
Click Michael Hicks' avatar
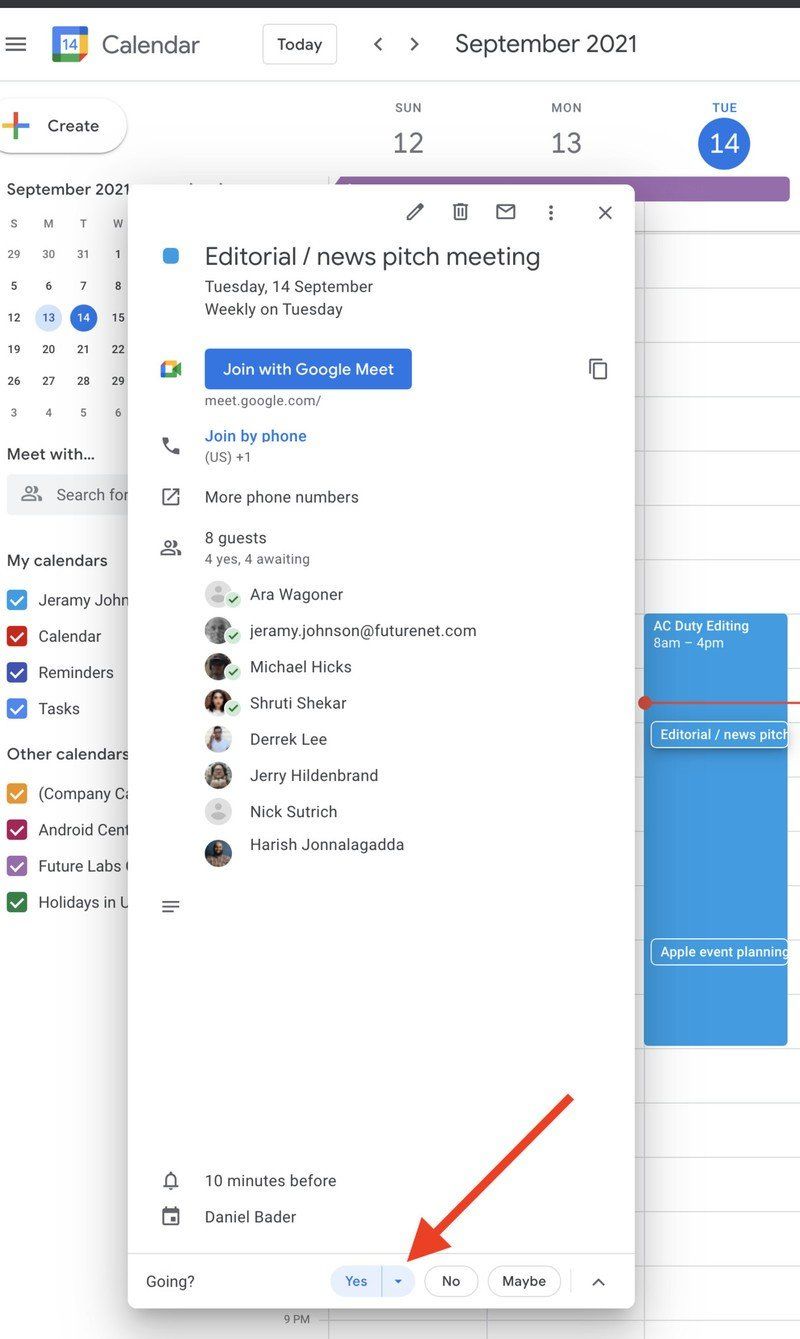[218, 667]
